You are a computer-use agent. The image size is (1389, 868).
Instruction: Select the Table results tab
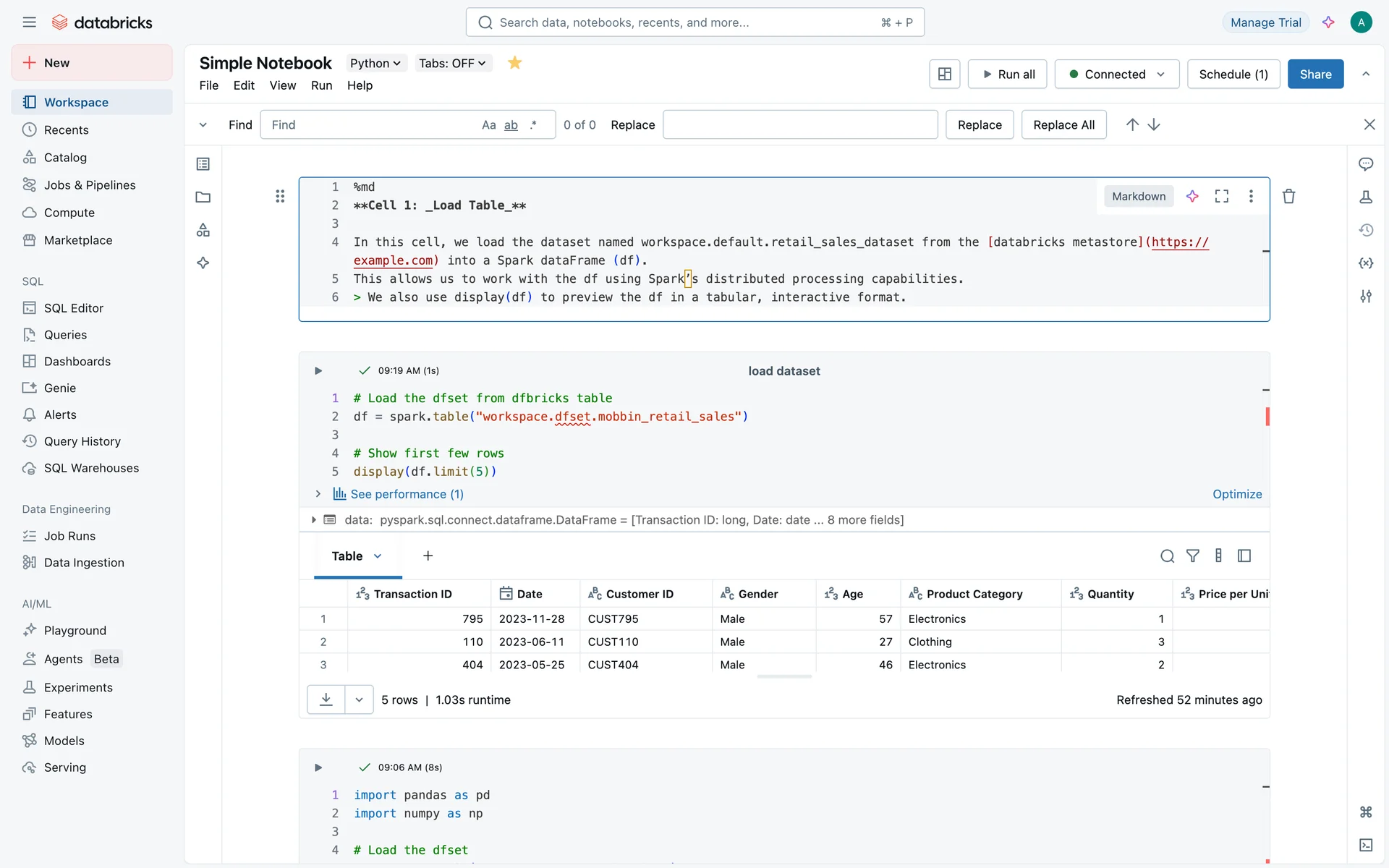(x=347, y=556)
